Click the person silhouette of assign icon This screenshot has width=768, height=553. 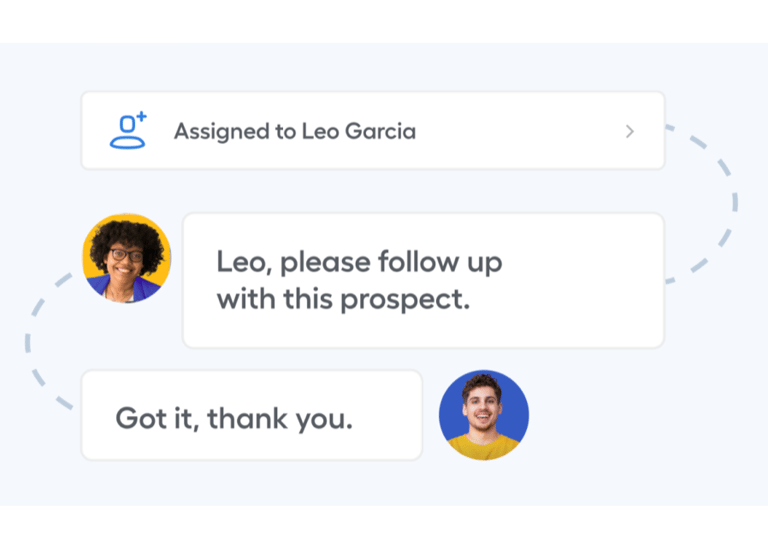126,134
